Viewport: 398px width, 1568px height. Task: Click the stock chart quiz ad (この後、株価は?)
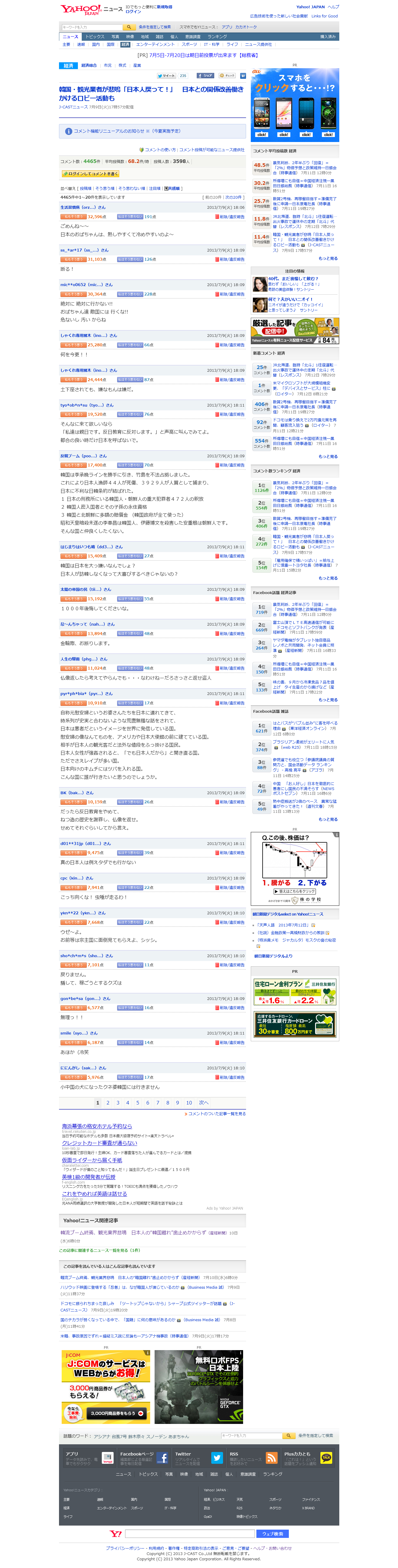click(x=295, y=869)
